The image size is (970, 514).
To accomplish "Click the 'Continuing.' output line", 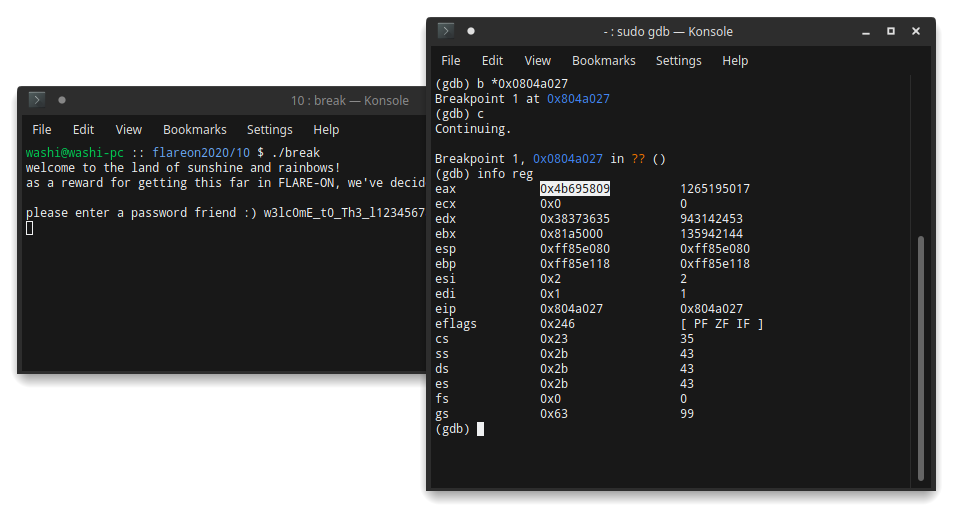I will [473, 129].
